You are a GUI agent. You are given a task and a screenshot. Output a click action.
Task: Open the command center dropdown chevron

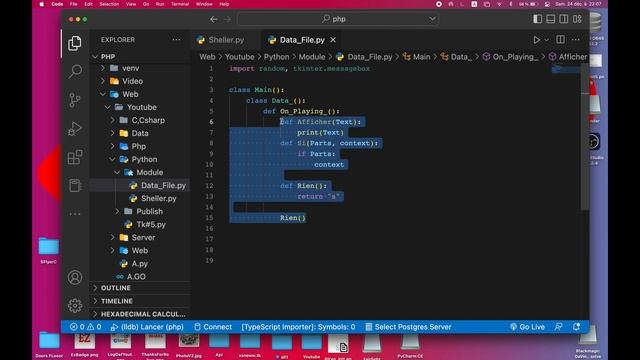(x=432, y=19)
